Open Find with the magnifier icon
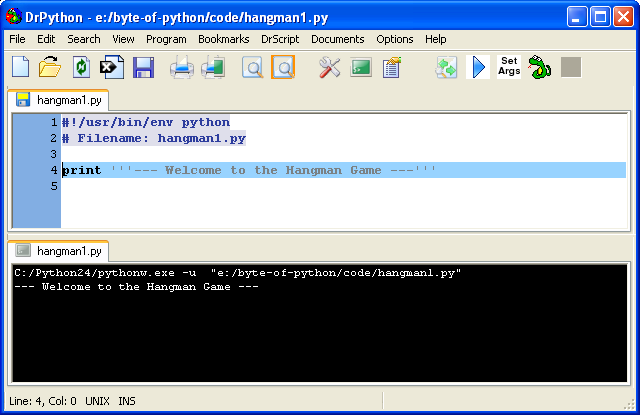The width and height of the screenshot is (640, 415). [x=252, y=67]
